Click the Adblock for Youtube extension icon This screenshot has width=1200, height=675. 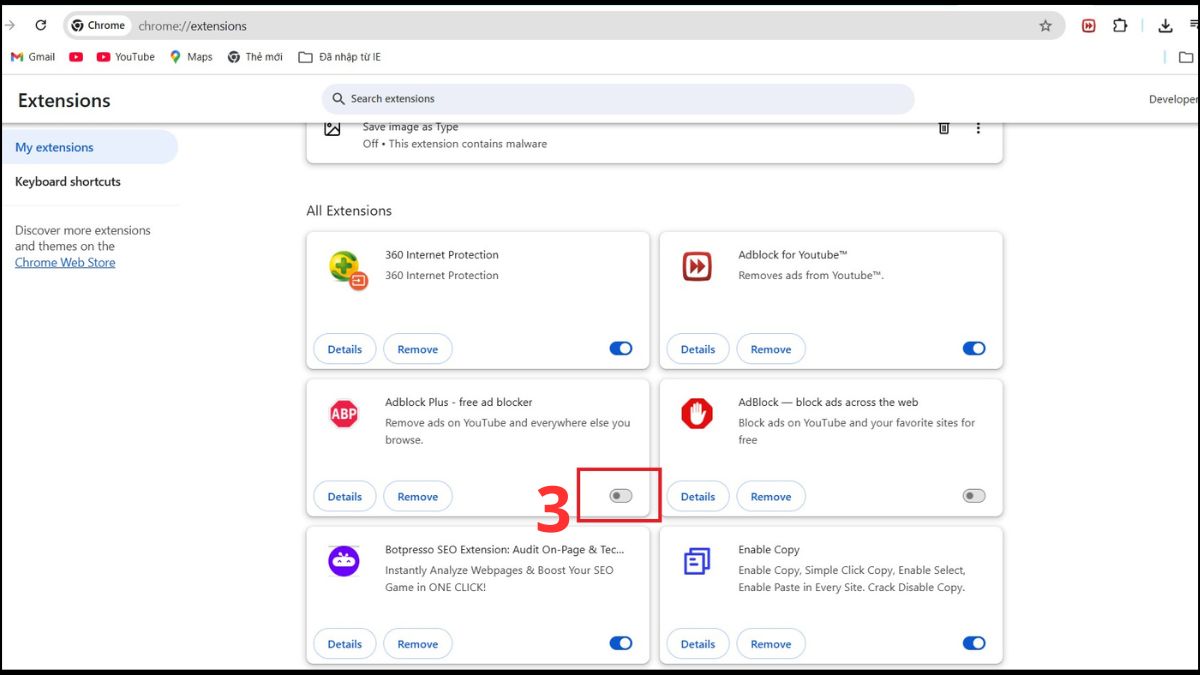coord(697,266)
